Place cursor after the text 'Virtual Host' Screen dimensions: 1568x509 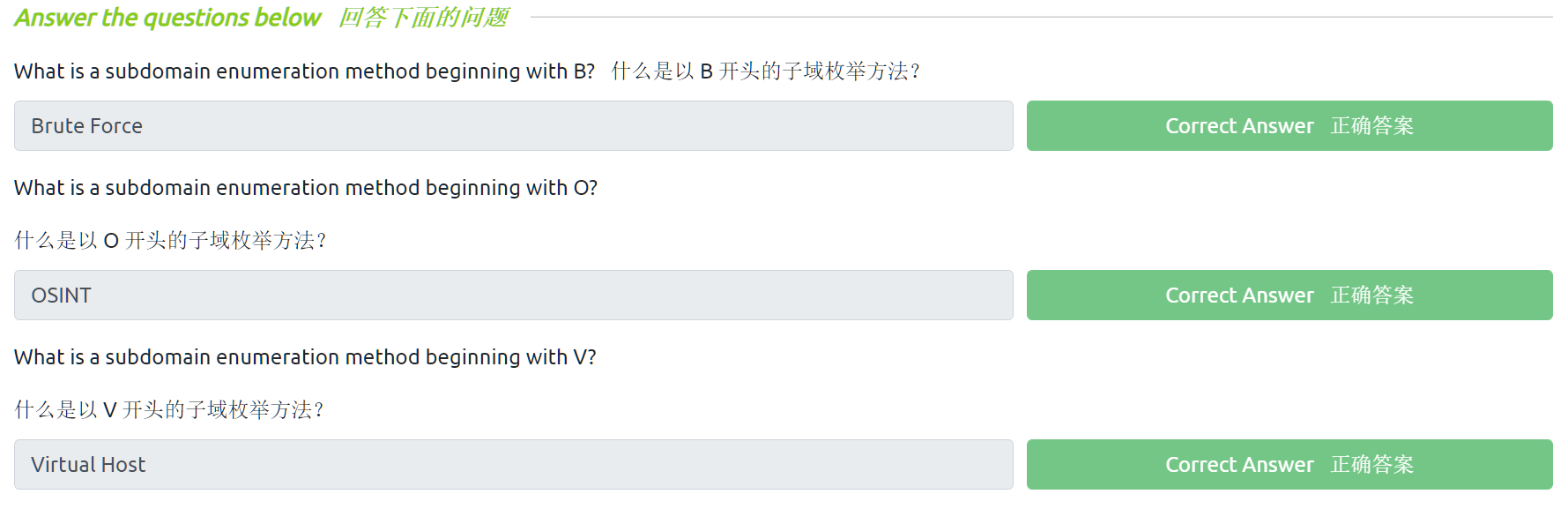pos(148,465)
